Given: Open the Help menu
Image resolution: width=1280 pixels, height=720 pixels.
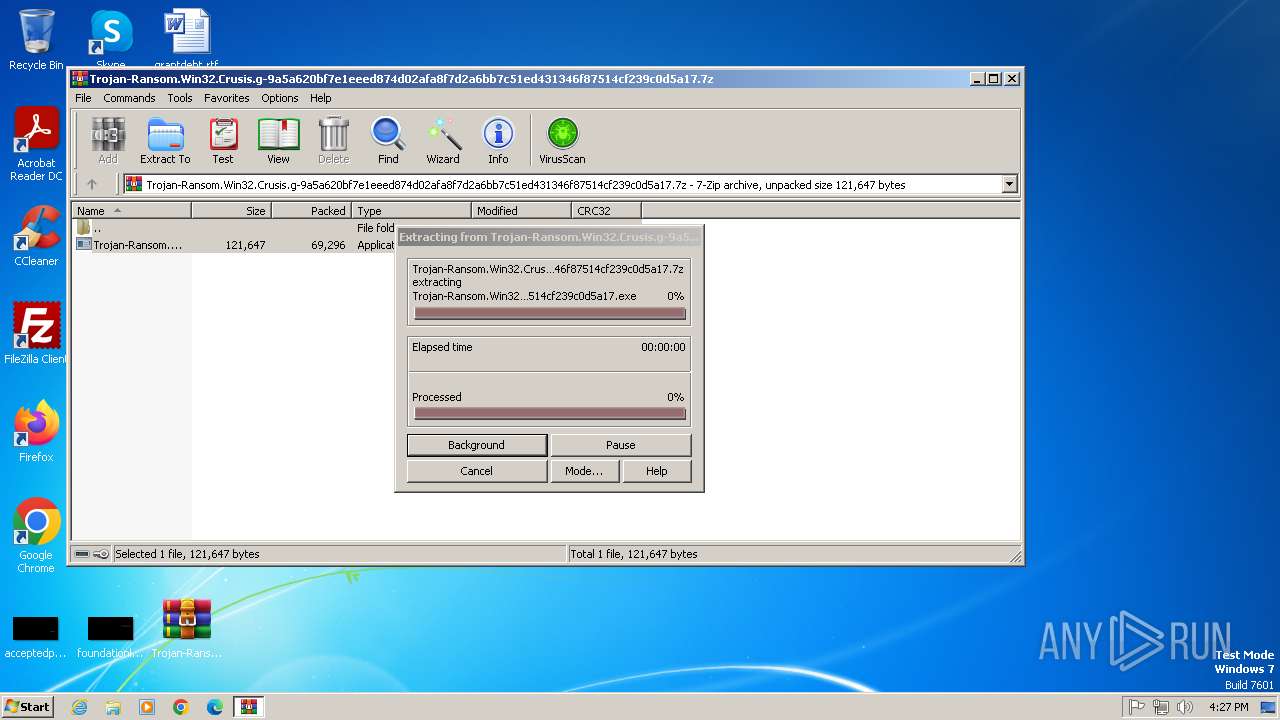Looking at the screenshot, I should point(321,98).
